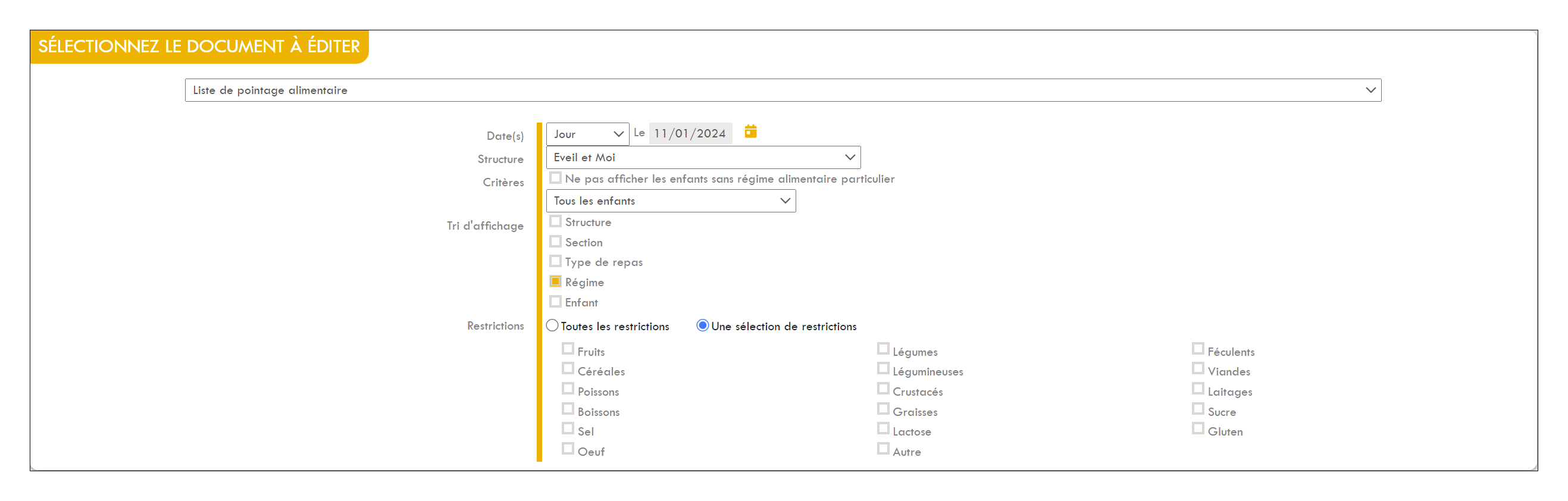
Task: Check the Oeuf restriction
Action: coord(568,449)
